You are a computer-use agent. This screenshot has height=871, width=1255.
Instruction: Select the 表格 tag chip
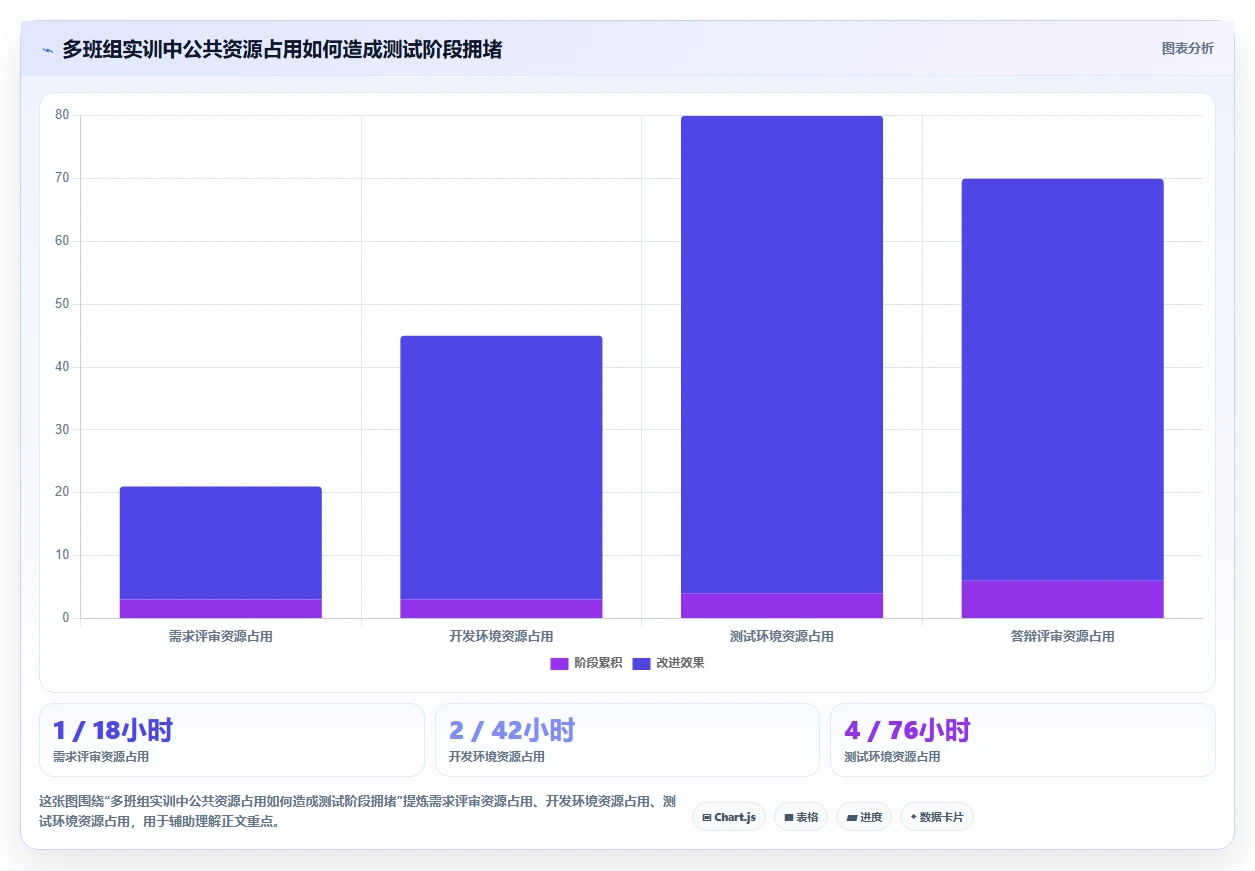801,817
